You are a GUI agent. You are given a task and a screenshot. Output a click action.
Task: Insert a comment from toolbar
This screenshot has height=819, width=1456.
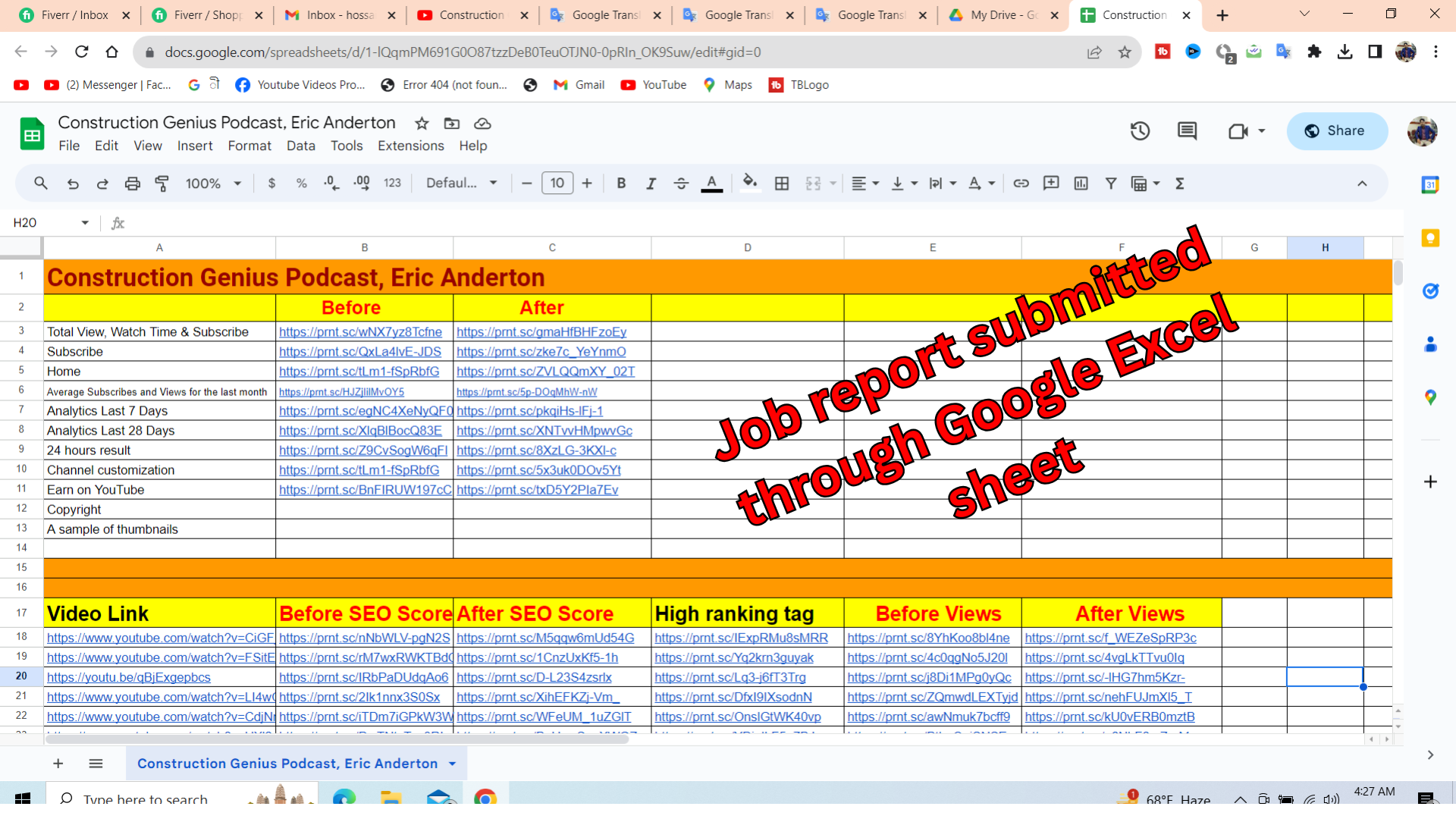coord(1051,184)
